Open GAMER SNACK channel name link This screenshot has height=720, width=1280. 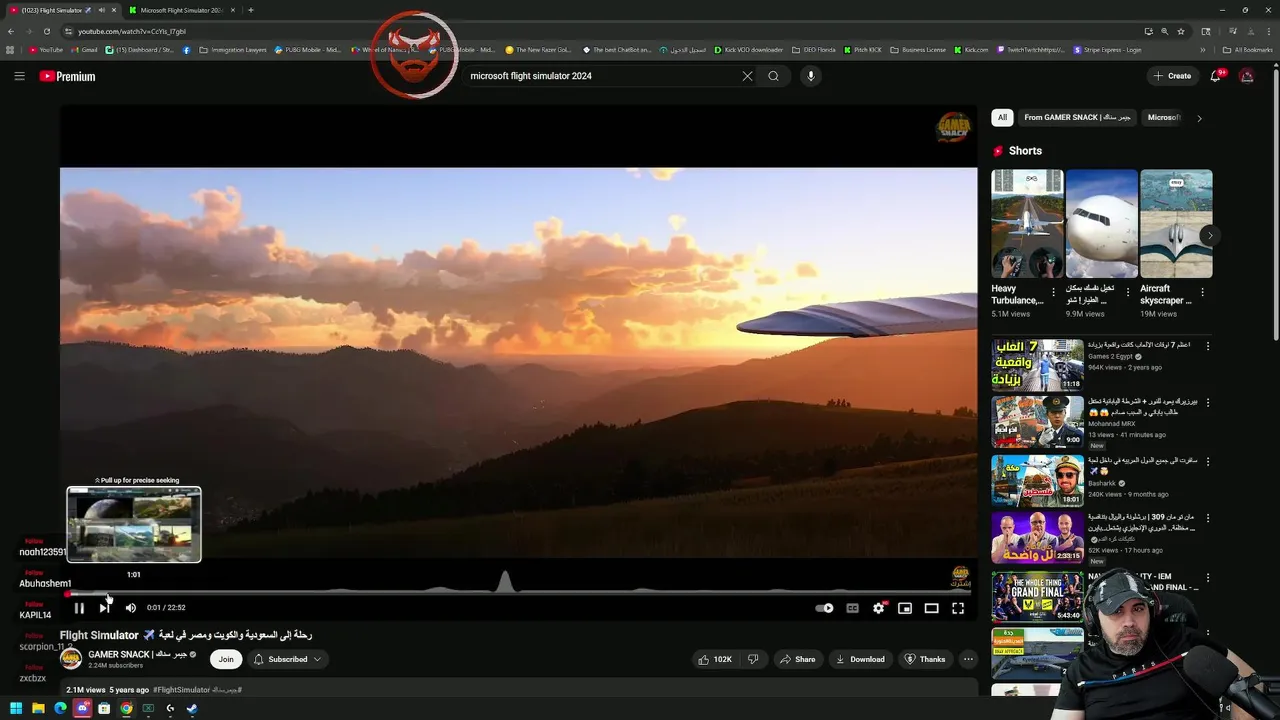[x=137, y=654]
